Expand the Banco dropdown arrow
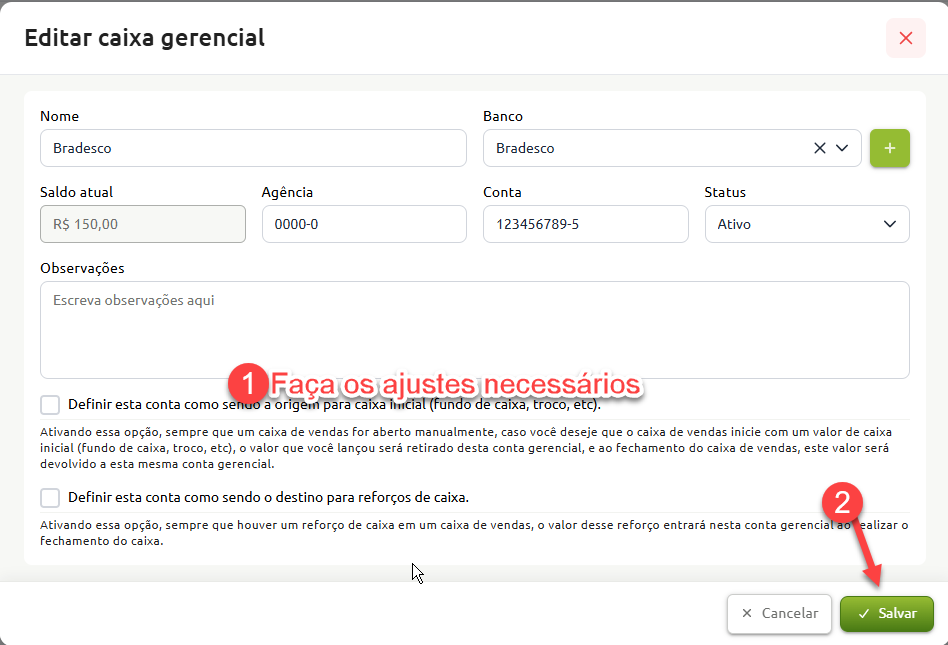948x645 pixels. (x=842, y=148)
